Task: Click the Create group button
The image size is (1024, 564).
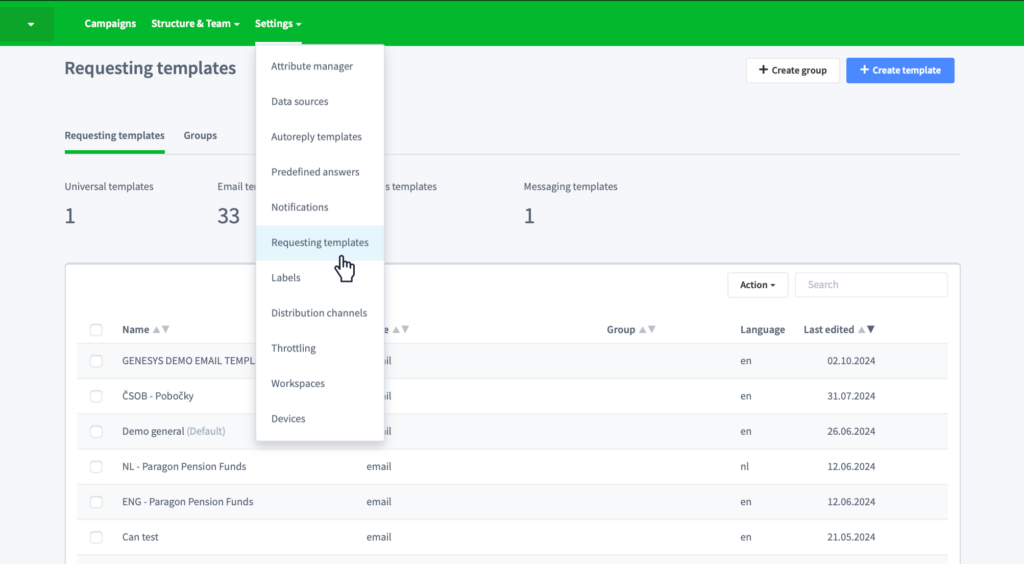Action: 792,70
